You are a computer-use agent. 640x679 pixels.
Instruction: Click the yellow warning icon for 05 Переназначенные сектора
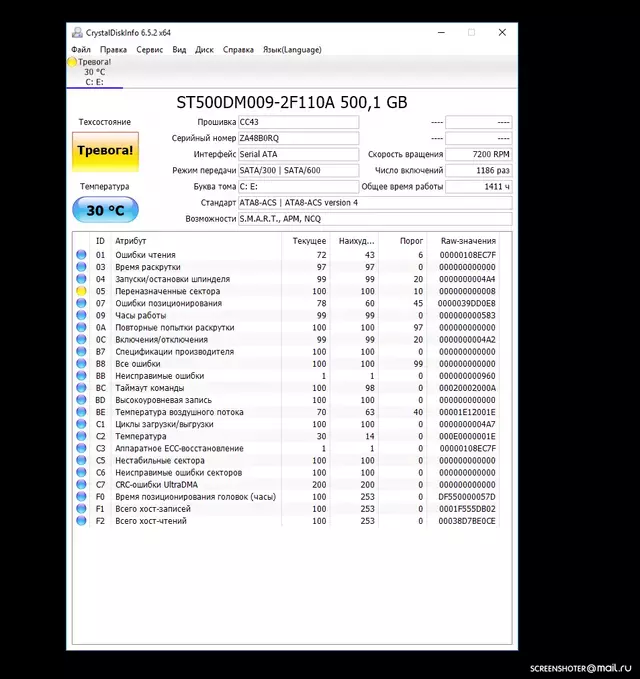click(x=81, y=291)
